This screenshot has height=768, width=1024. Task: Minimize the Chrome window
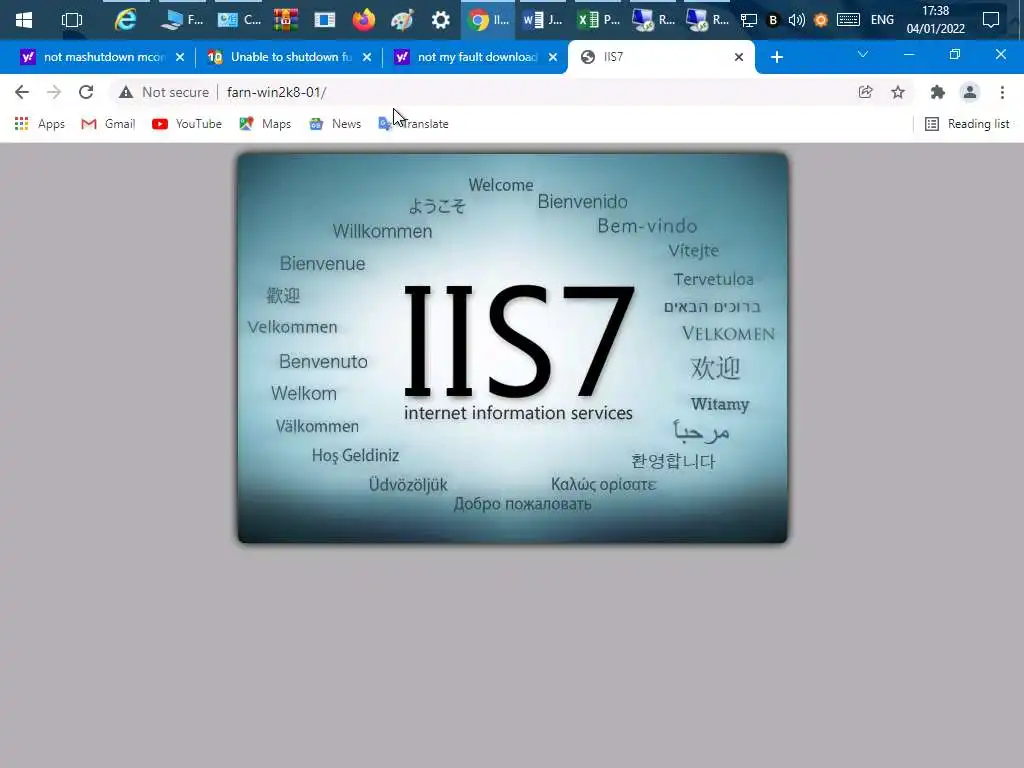point(908,54)
